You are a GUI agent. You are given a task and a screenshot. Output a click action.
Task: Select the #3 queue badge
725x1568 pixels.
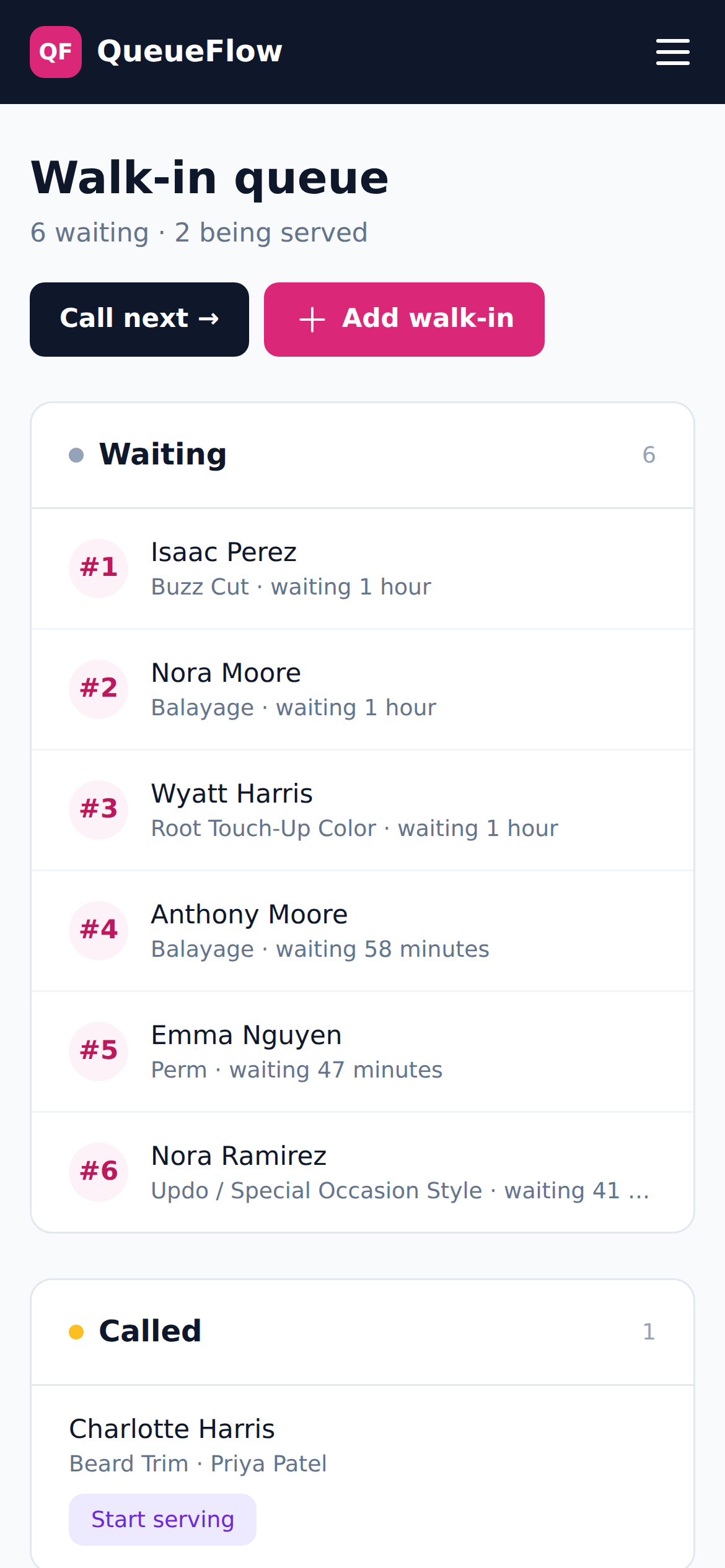coord(99,810)
